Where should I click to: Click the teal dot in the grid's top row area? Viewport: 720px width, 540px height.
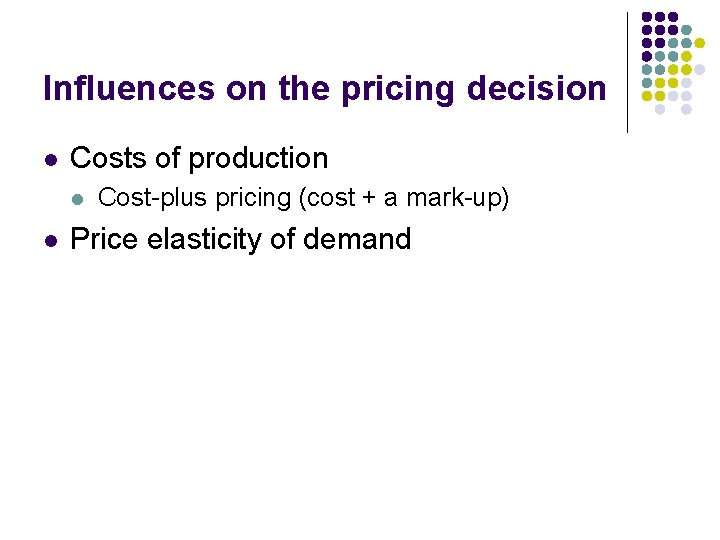pos(686,30)
